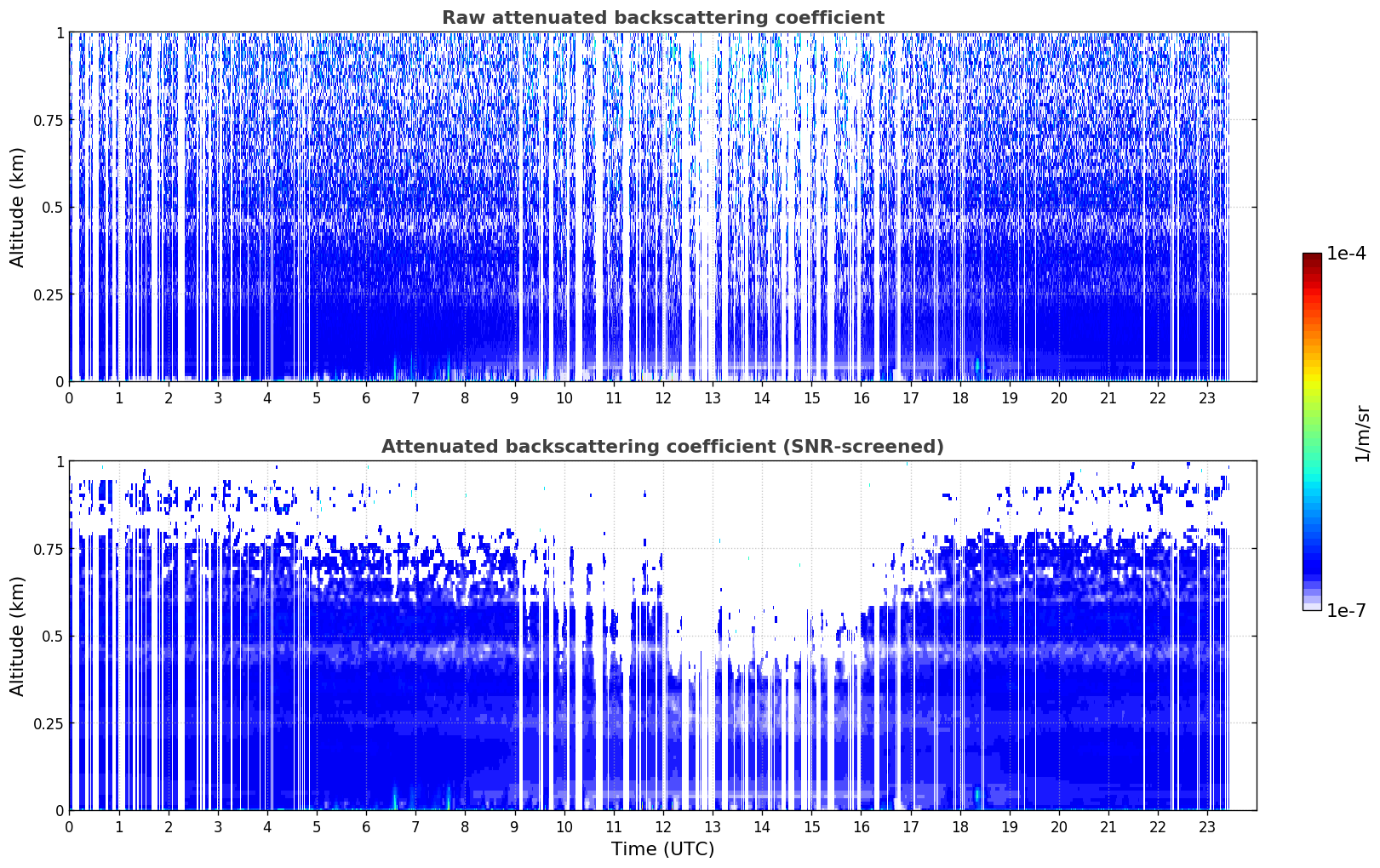
Task: Click the 0.25 altitude tick on lower plot
Action: click(49, 723)
